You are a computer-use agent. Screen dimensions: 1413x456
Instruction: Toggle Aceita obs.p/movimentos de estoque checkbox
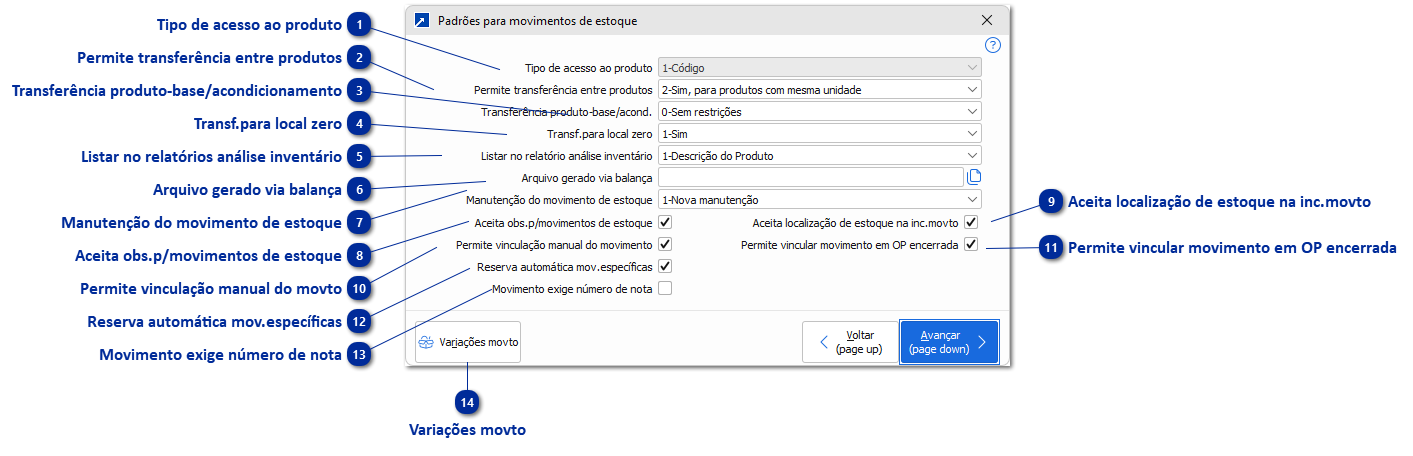point(665,222)
